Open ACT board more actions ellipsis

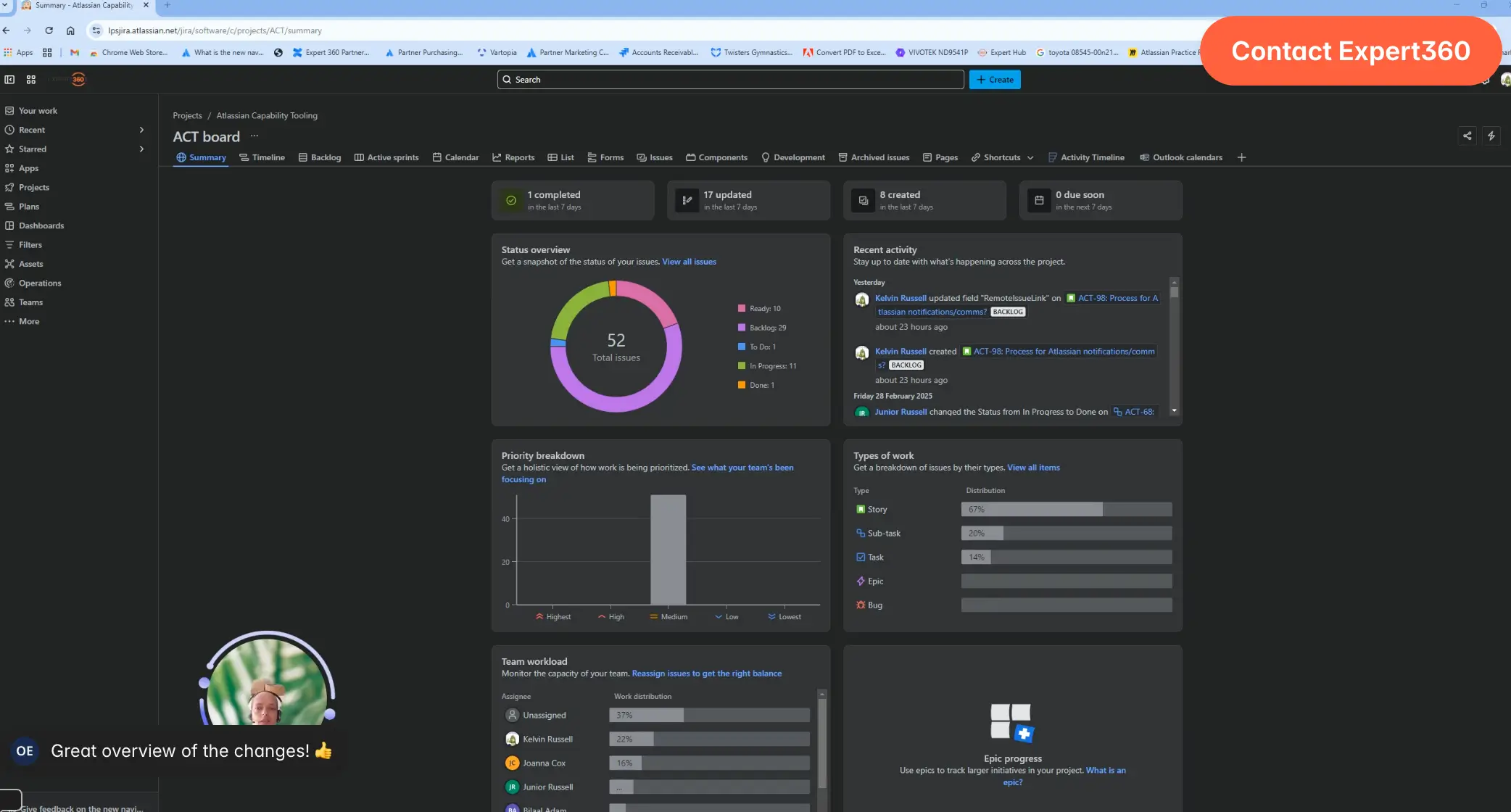[254, 136]
